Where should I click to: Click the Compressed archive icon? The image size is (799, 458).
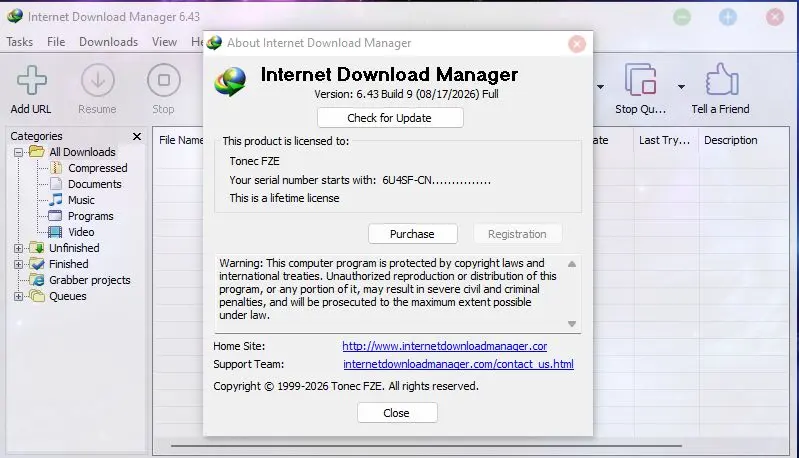[56, 168]
